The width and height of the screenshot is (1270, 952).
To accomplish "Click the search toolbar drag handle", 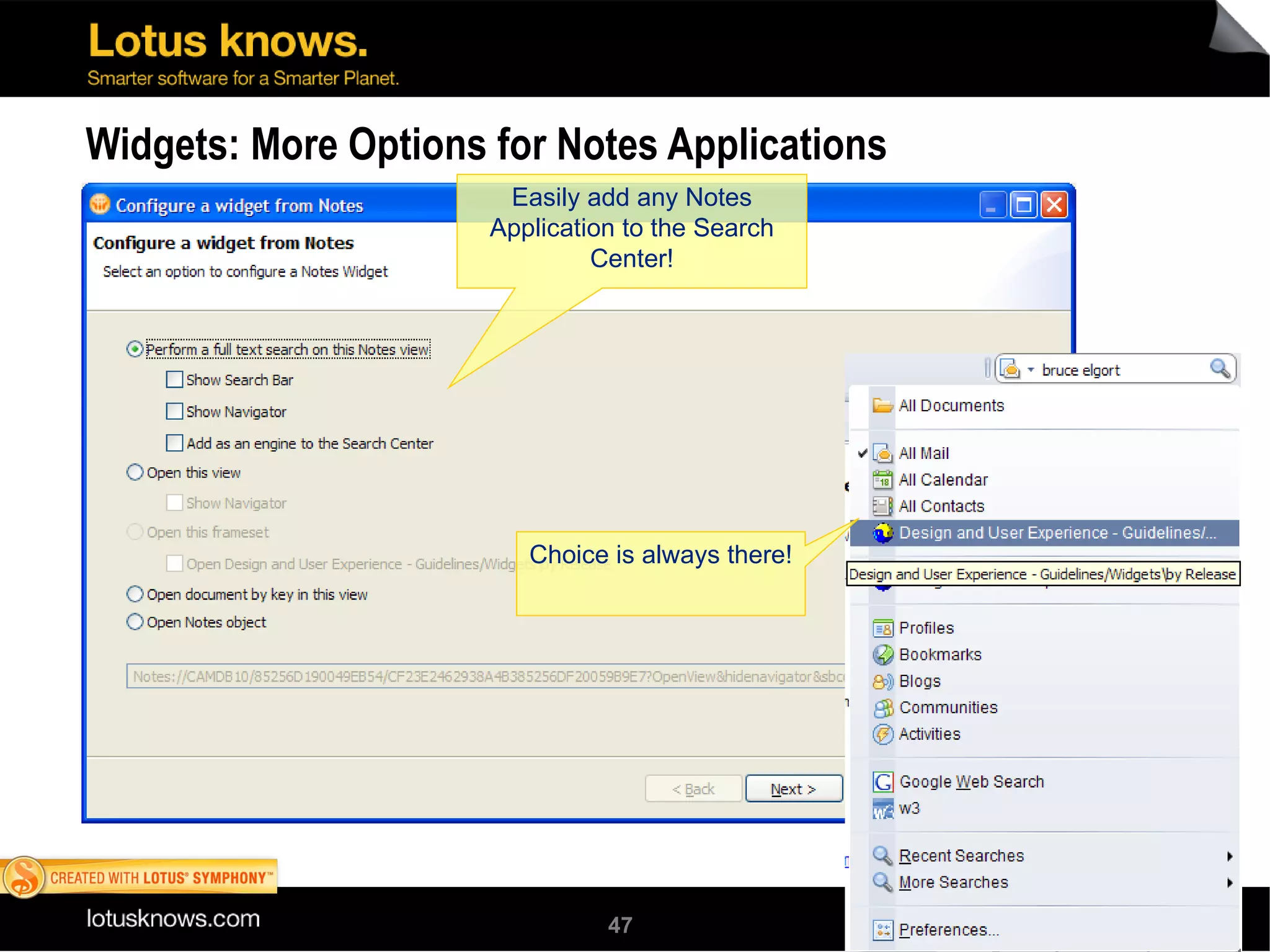I will [x=988, y=368].
